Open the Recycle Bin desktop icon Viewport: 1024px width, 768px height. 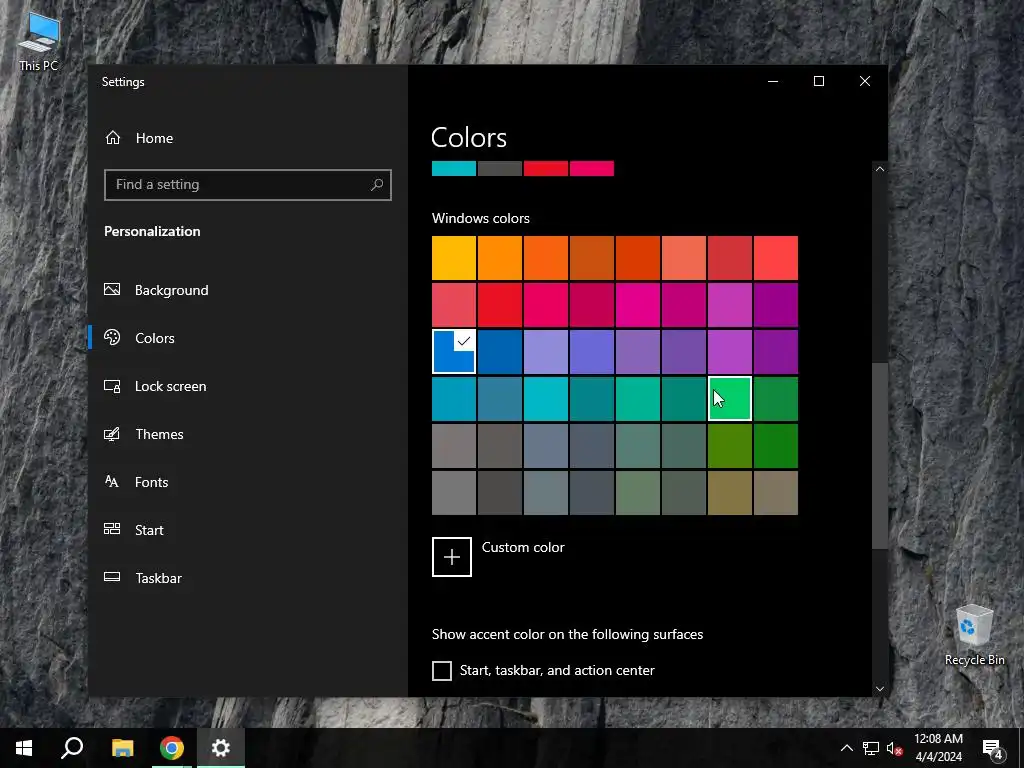[x=974, y=635]
